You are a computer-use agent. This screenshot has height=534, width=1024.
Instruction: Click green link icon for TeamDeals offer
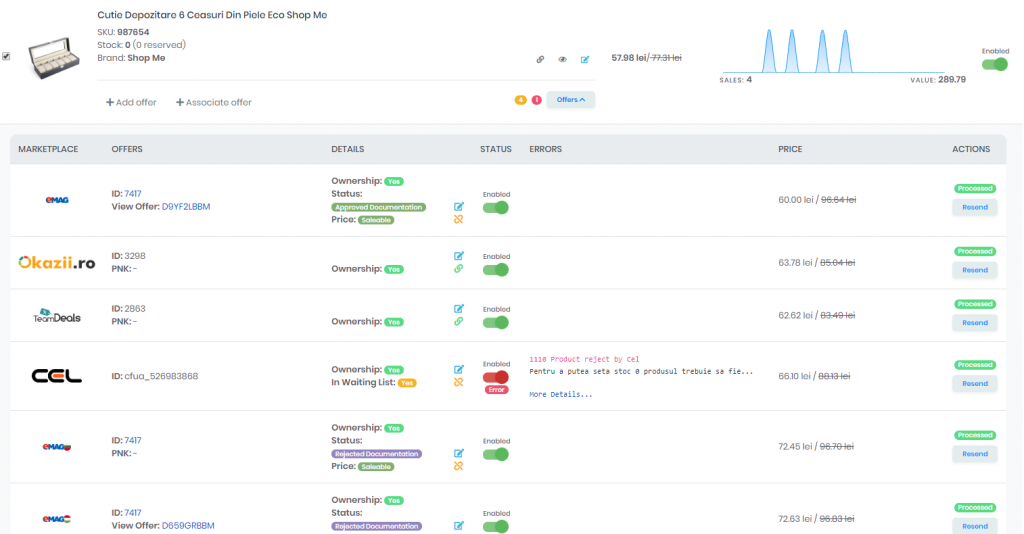click(x=458, y=321)
